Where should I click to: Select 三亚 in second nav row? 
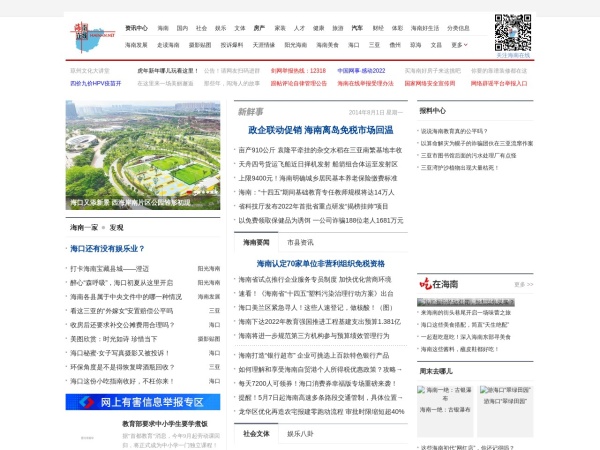pyautogui.click(x=374, y=45)
